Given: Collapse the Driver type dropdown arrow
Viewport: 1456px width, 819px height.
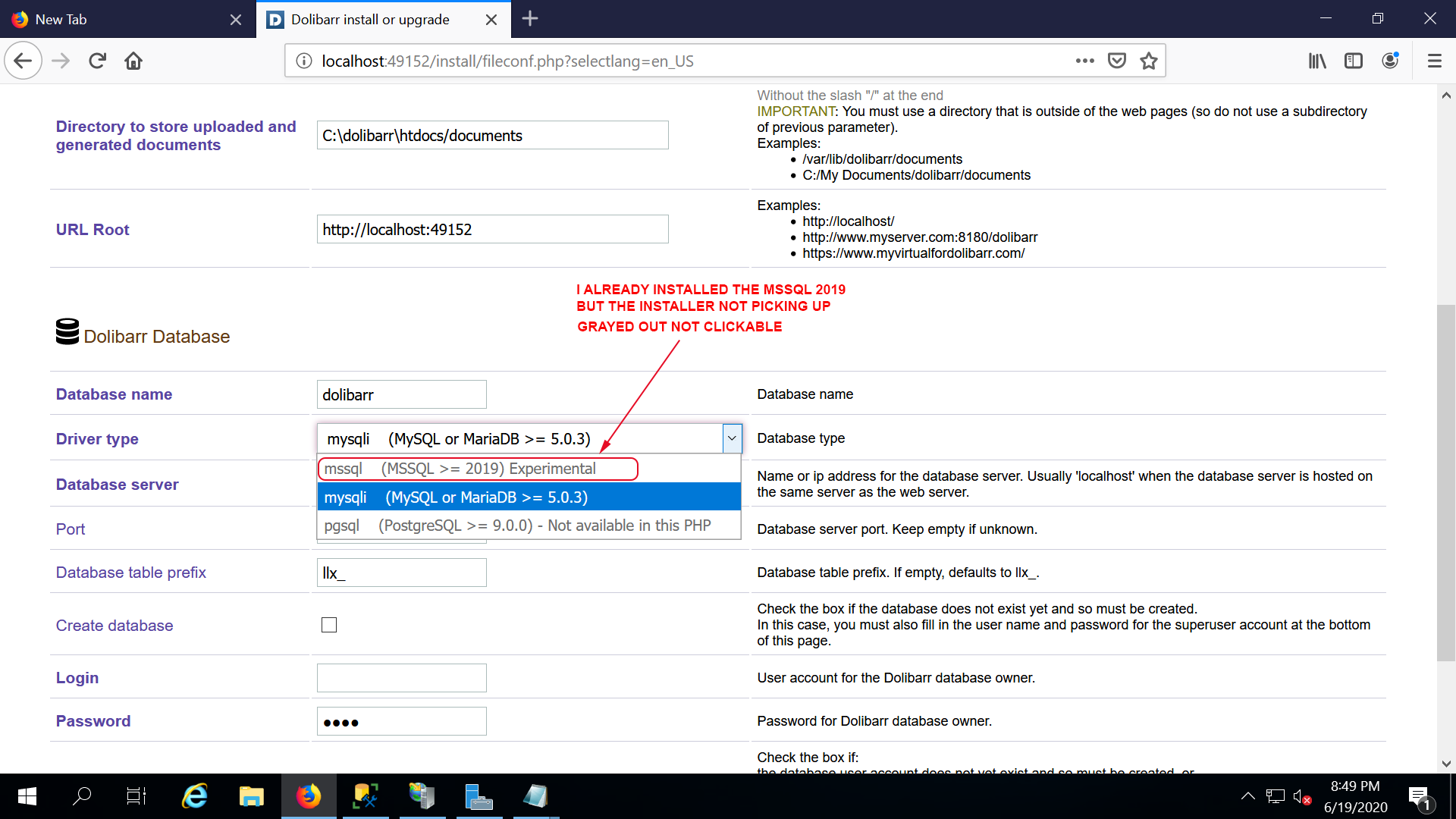Looking at the screenshot, I should [x=732, y=438].
